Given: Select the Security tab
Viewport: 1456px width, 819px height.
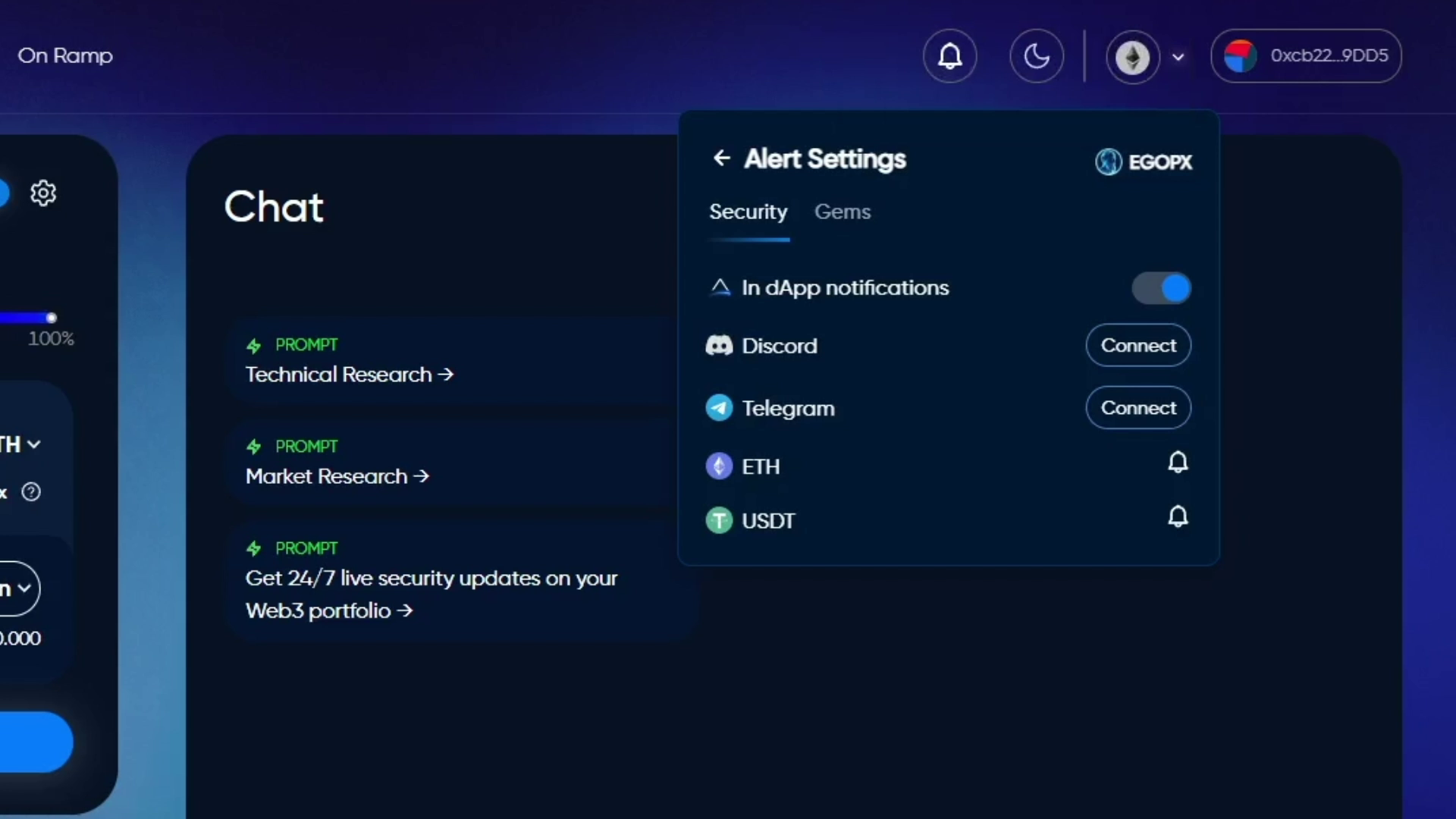Looking at the screenshot, I should (748, 212).
